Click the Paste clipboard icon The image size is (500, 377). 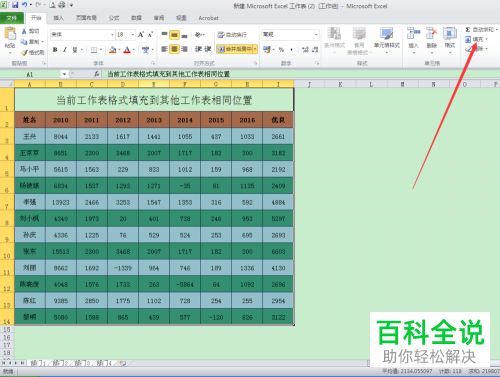click(10, 34)
